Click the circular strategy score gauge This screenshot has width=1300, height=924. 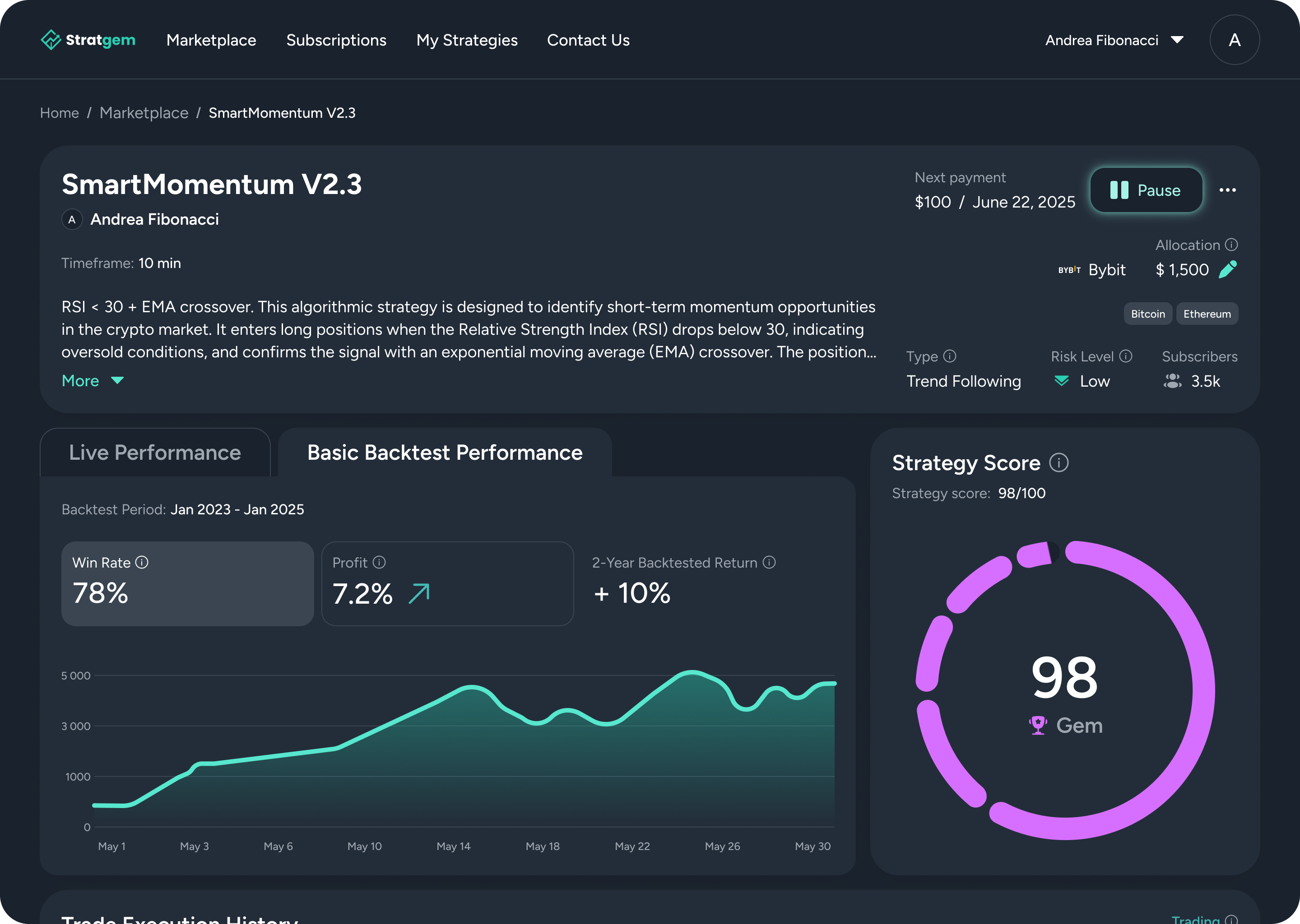tap(1065, 689)
